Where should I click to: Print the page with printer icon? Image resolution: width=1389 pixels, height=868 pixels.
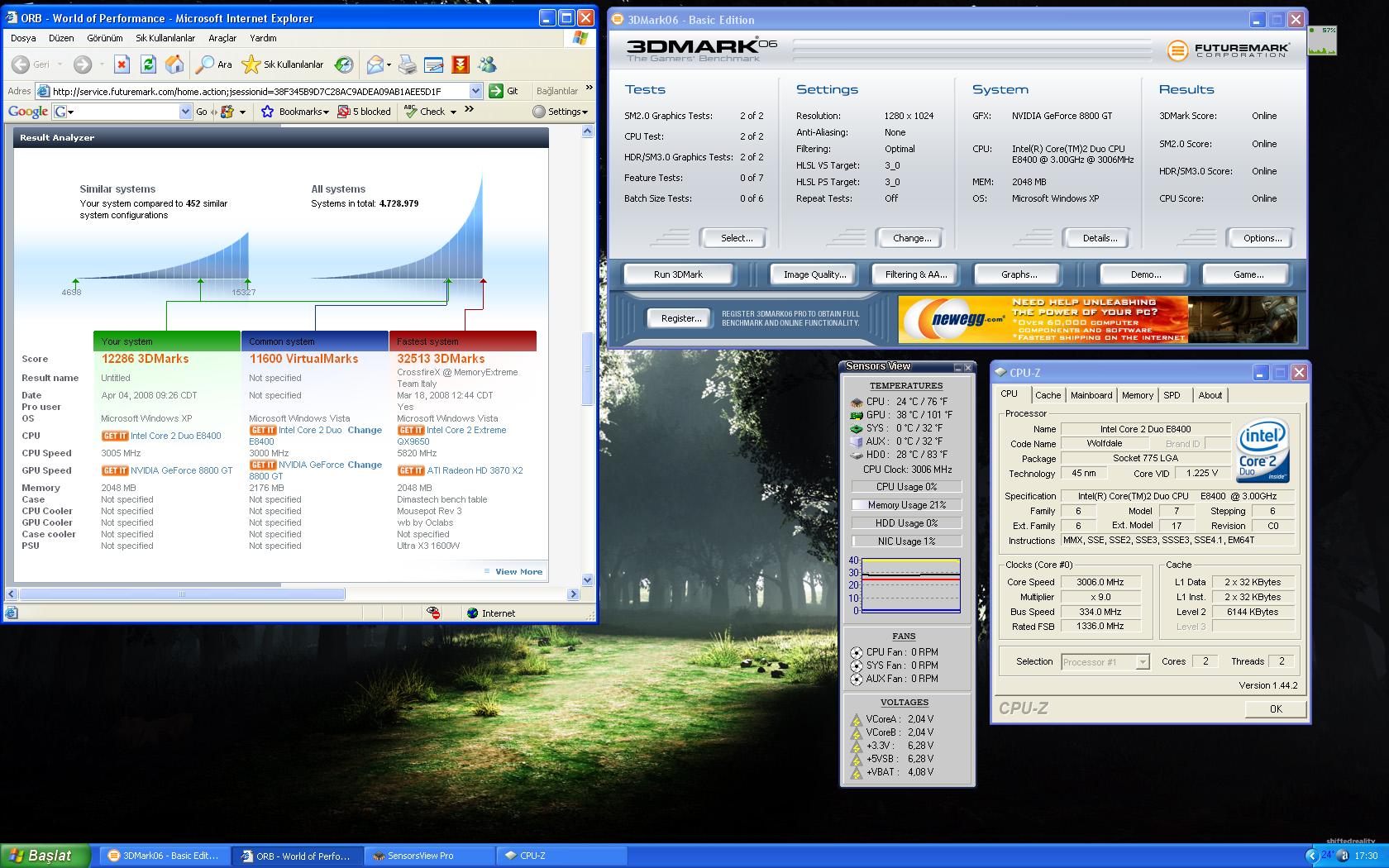point(408,64)
